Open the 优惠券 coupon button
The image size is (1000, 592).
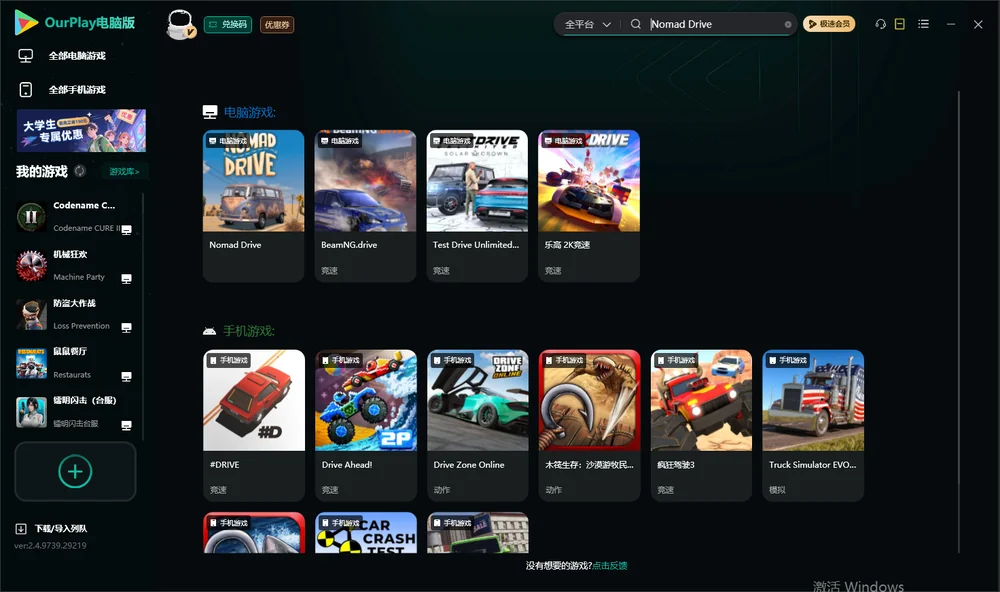click(x=277, y=24)
